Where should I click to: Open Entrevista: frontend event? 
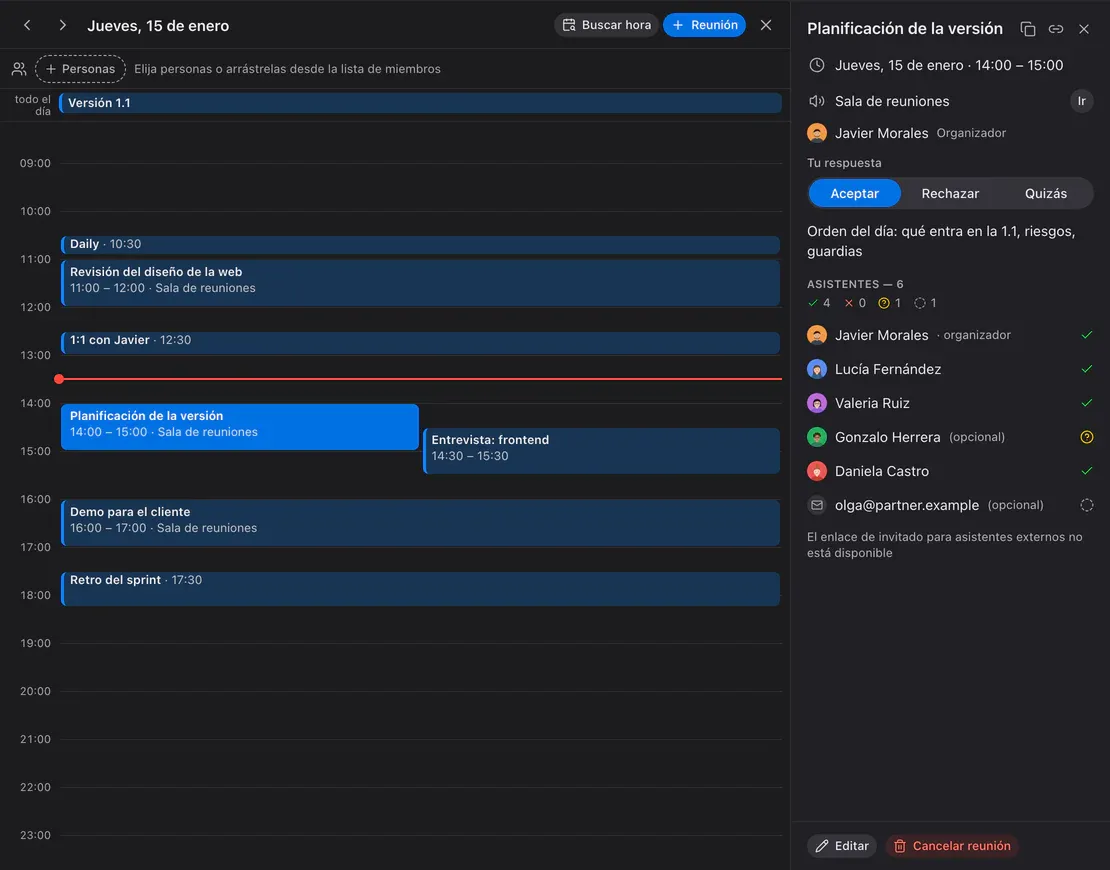pyautogui.click(x=602, y=450)
